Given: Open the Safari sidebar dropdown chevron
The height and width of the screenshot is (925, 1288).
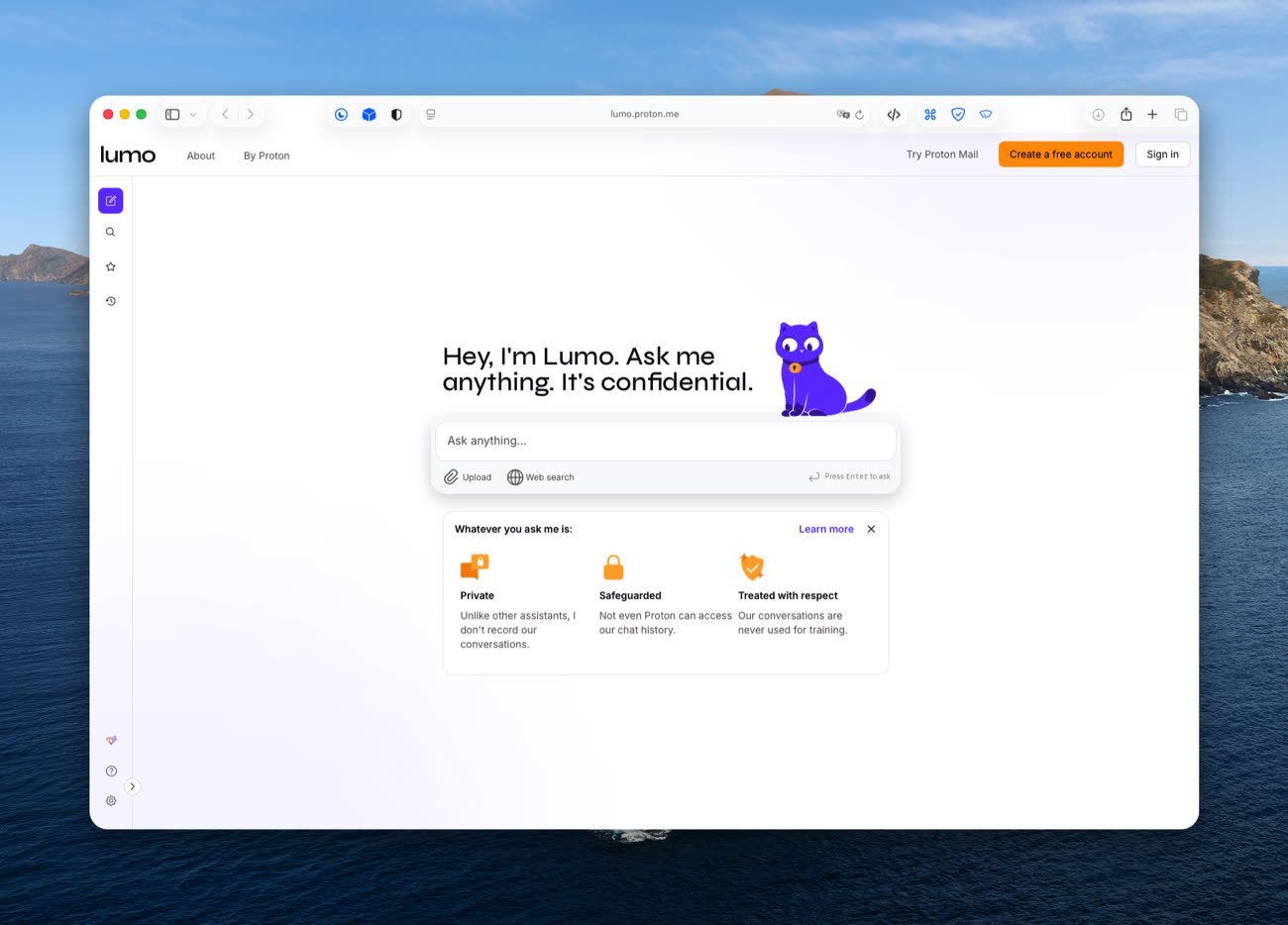Looking at the screenshot, I should click(193, 115).
